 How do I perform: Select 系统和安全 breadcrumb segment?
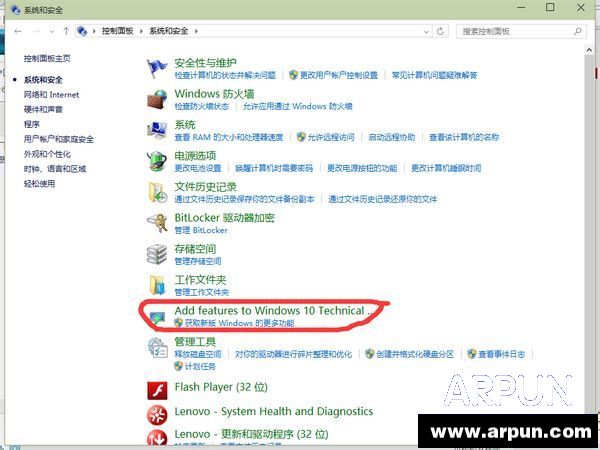pos(168,31)
